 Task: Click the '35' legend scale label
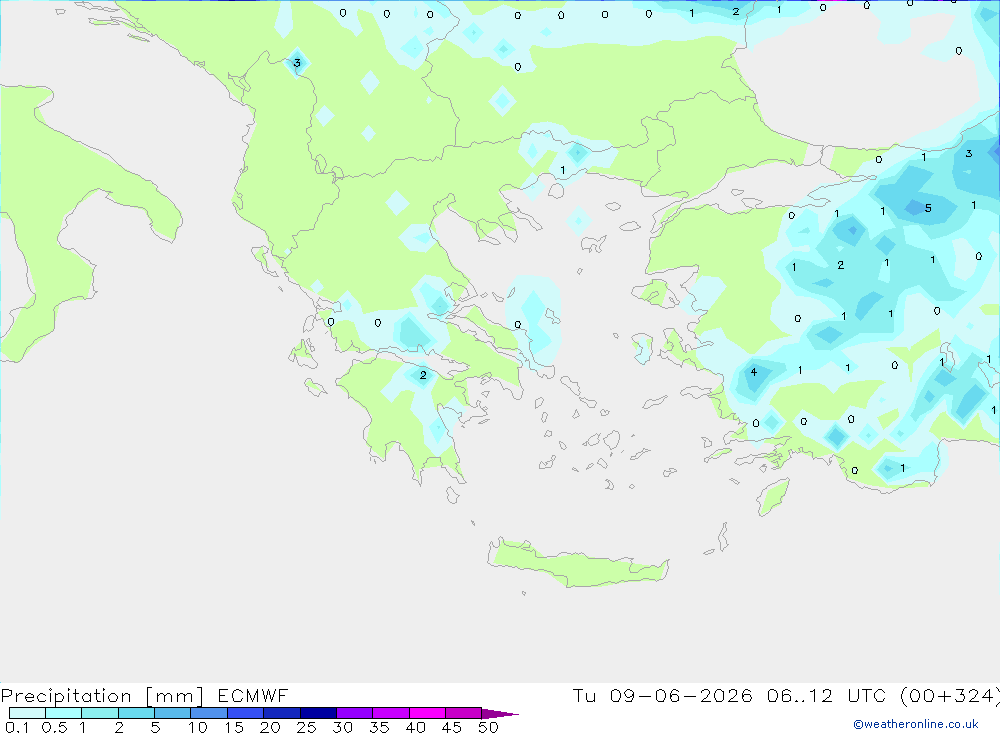pos(379,727)
